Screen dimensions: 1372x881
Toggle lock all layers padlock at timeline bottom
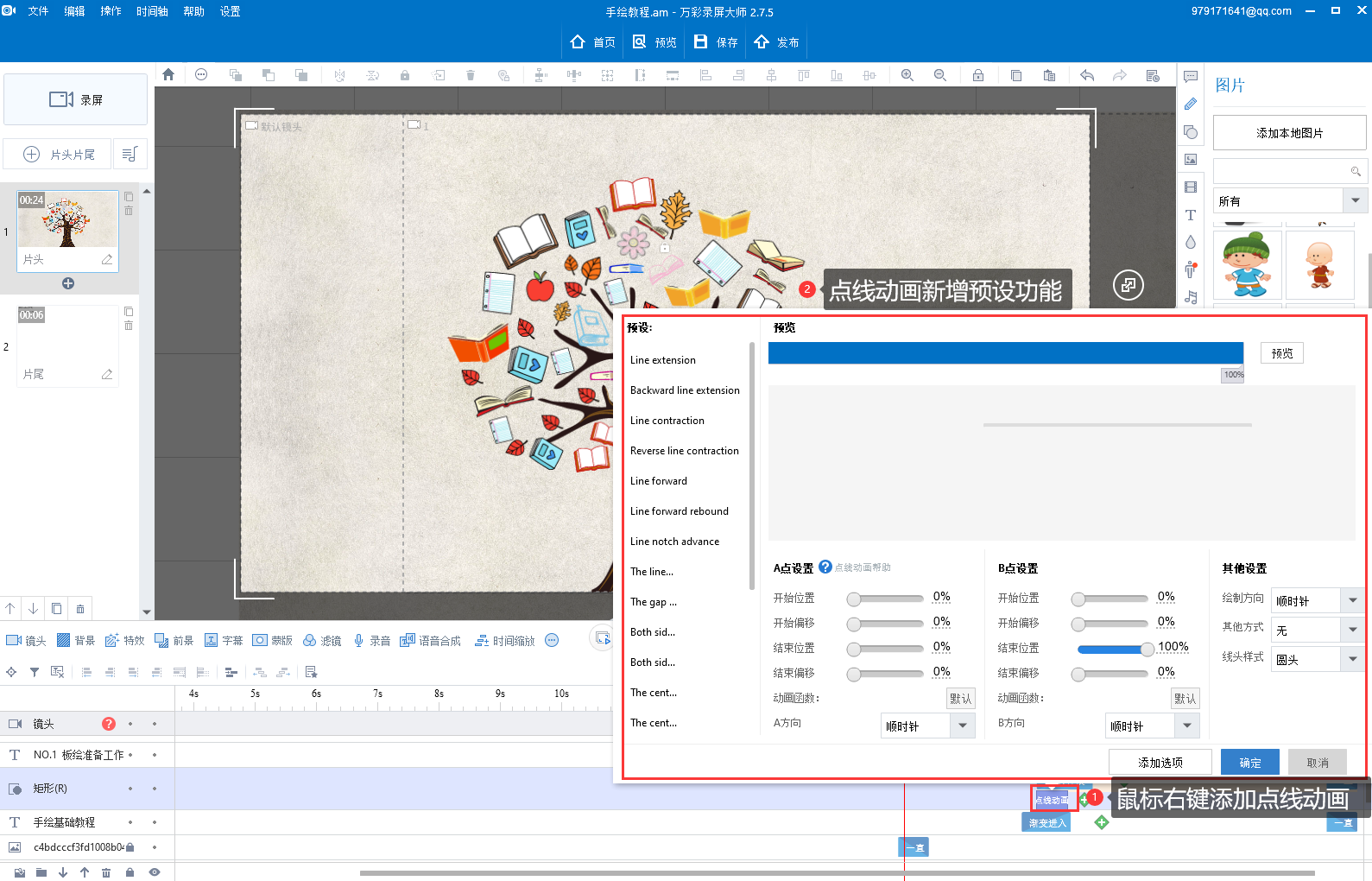coord(130,872)
